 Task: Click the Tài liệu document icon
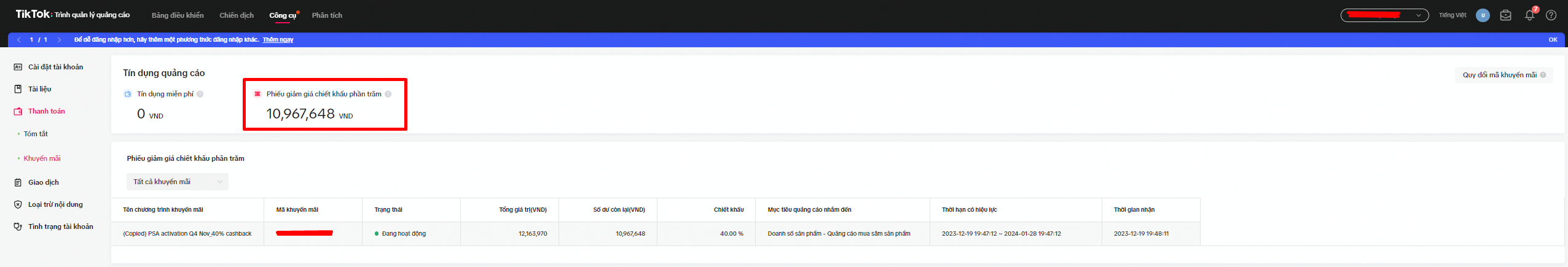coord(18,89)
